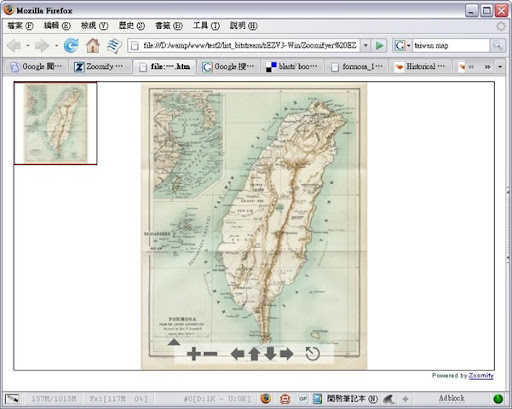Click the Fx:[117M 0%] status text

click(x=118, y=399)
